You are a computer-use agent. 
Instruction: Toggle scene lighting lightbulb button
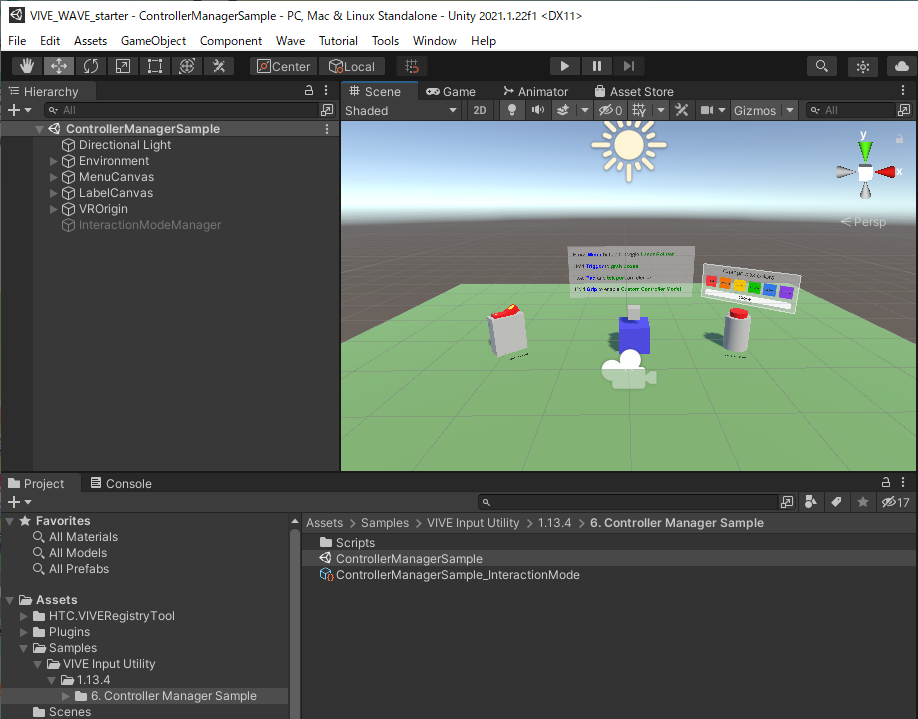click(512, 110)
